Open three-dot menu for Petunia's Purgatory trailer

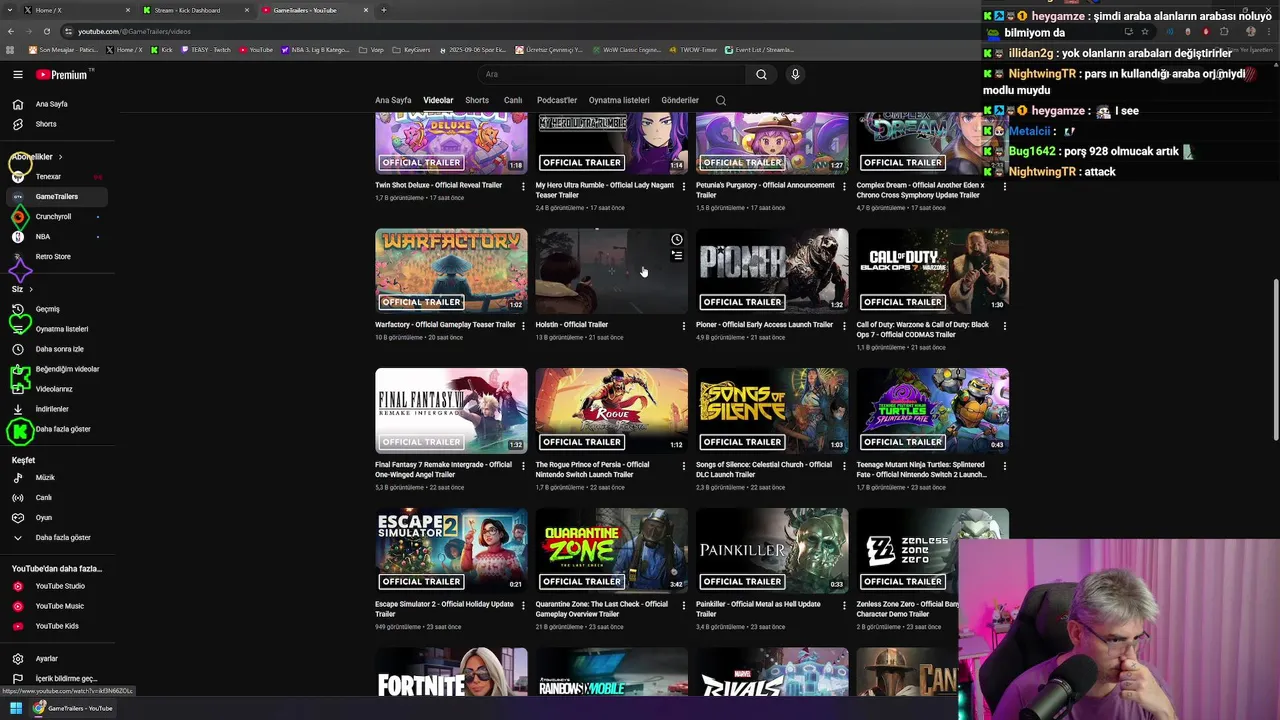844,186
